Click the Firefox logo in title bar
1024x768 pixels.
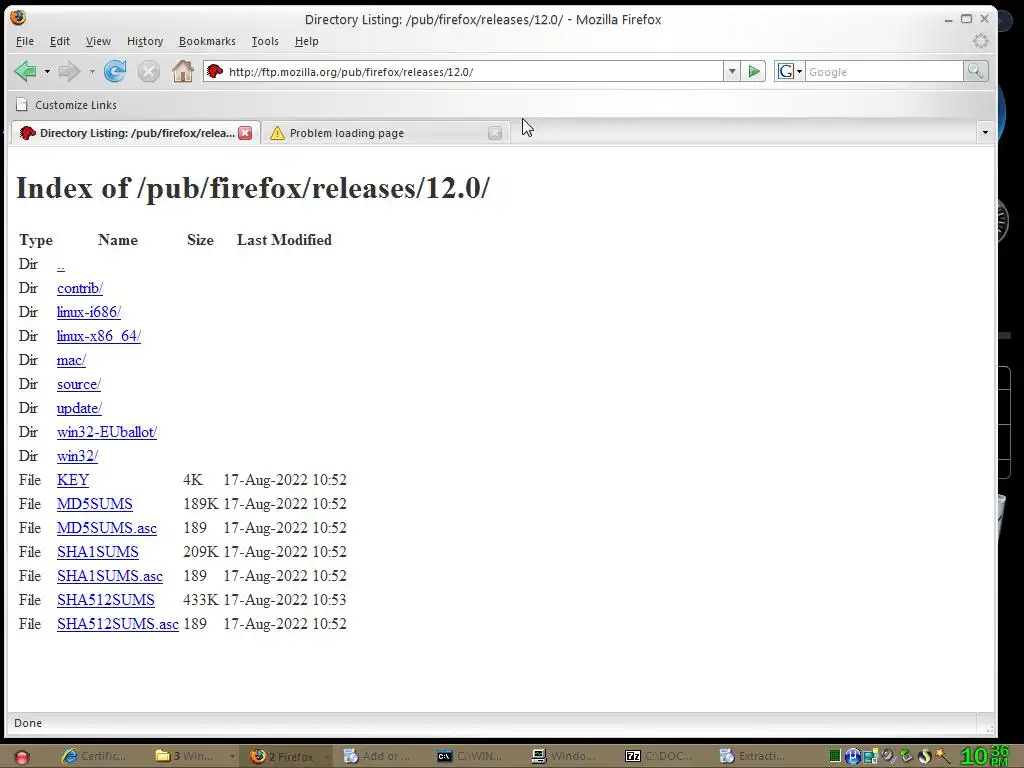click(18, 18)
